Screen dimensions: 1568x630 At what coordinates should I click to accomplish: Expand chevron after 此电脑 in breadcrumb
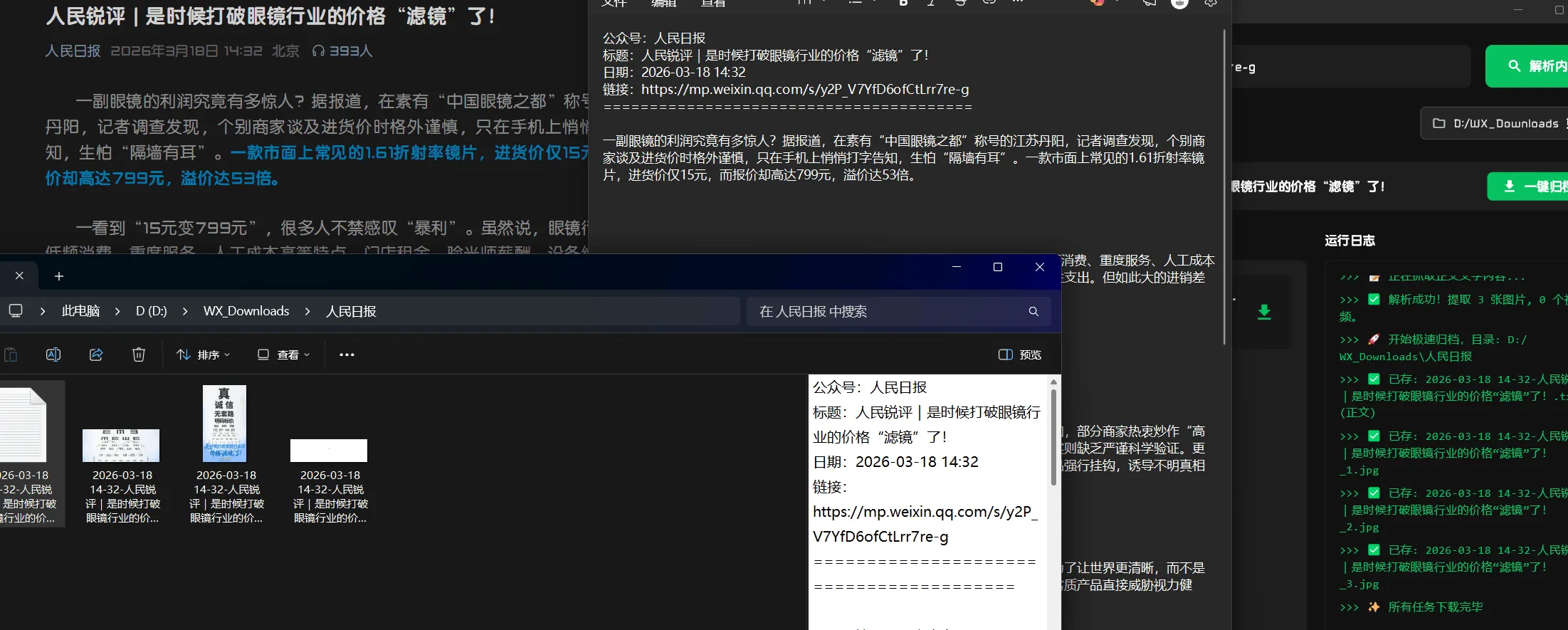click(117, 312)
